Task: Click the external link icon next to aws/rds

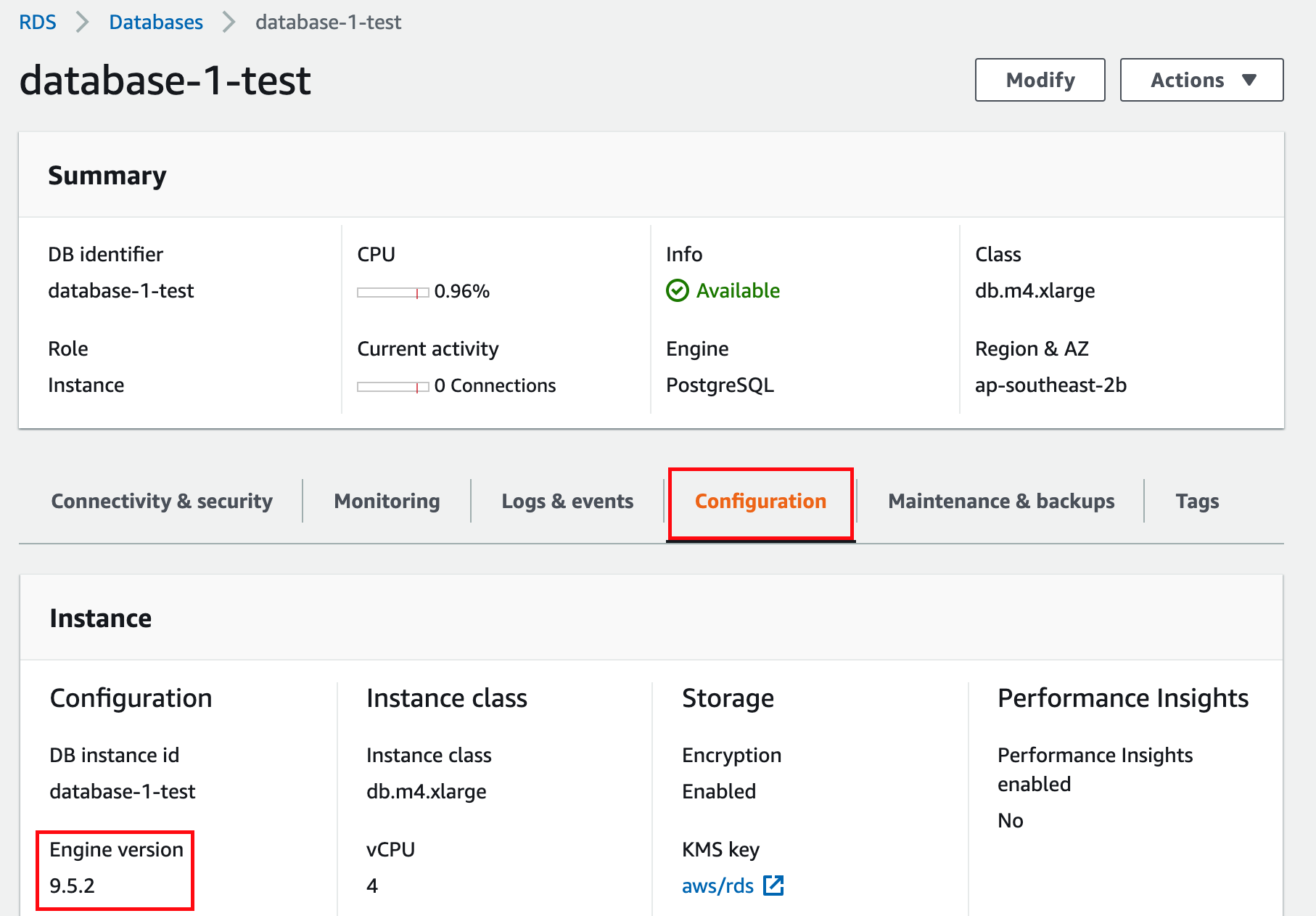Action: 773,886
